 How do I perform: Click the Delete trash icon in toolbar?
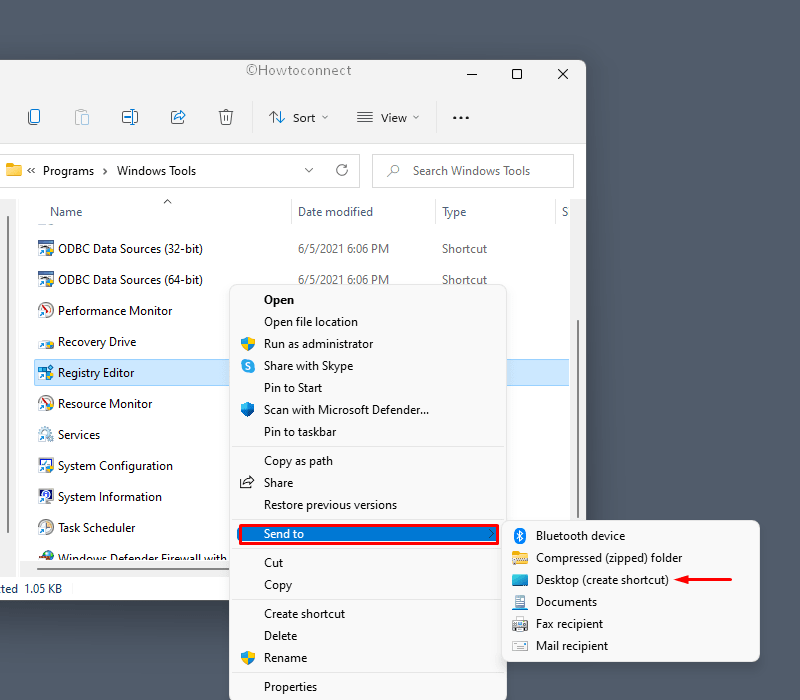click(226, 117)
